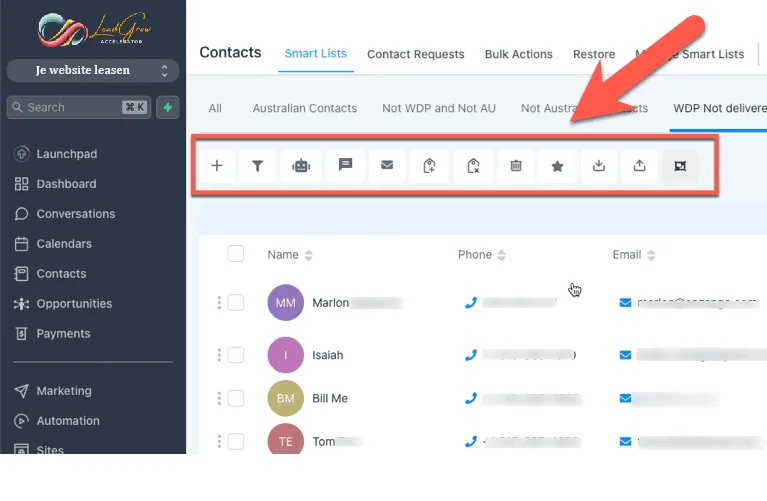
Task: Select the Australian Contacts smart list
Action: 305,108
